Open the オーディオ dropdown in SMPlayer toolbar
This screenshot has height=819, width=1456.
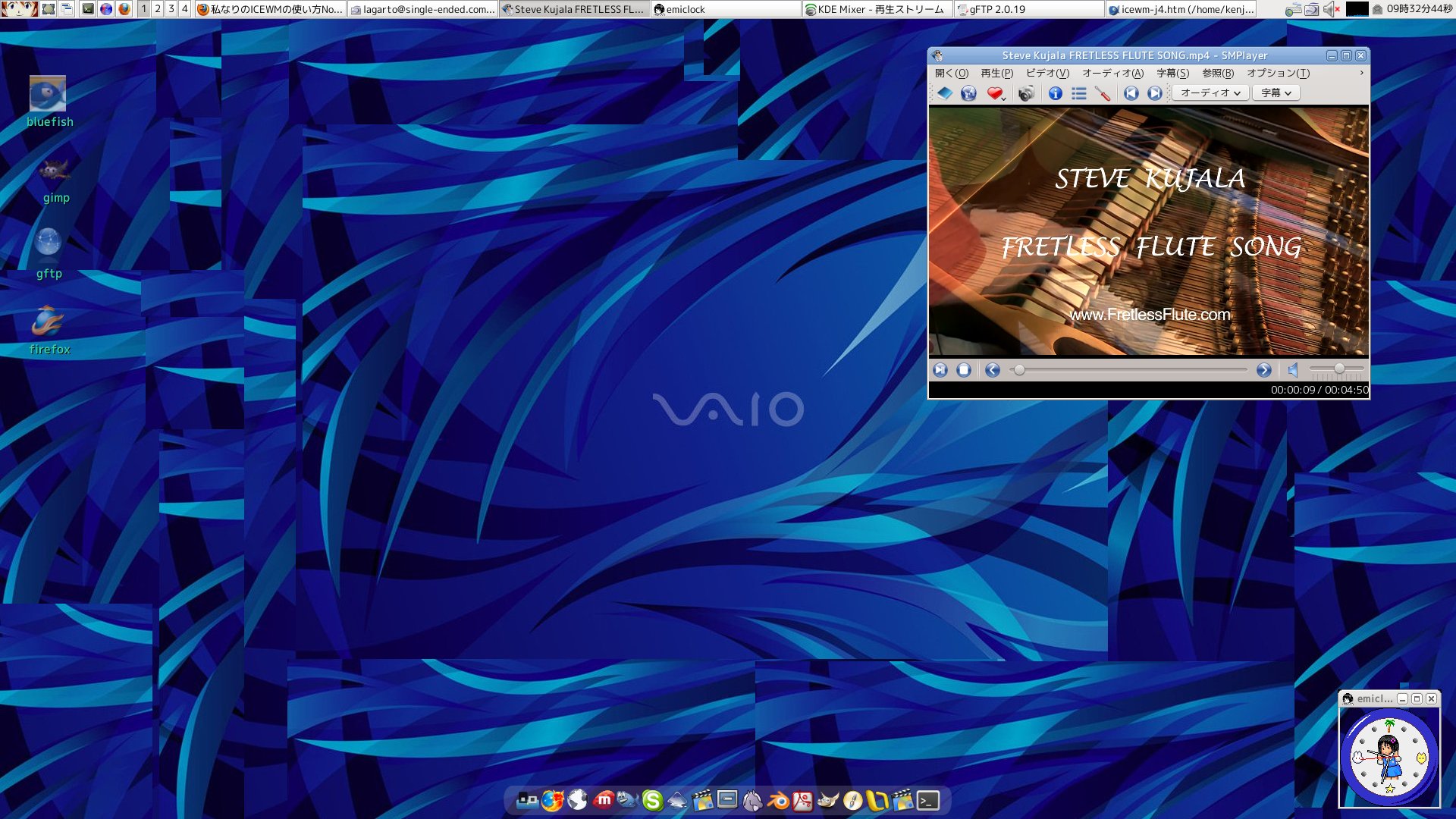pyautogui.click(x=1210, y=93)
